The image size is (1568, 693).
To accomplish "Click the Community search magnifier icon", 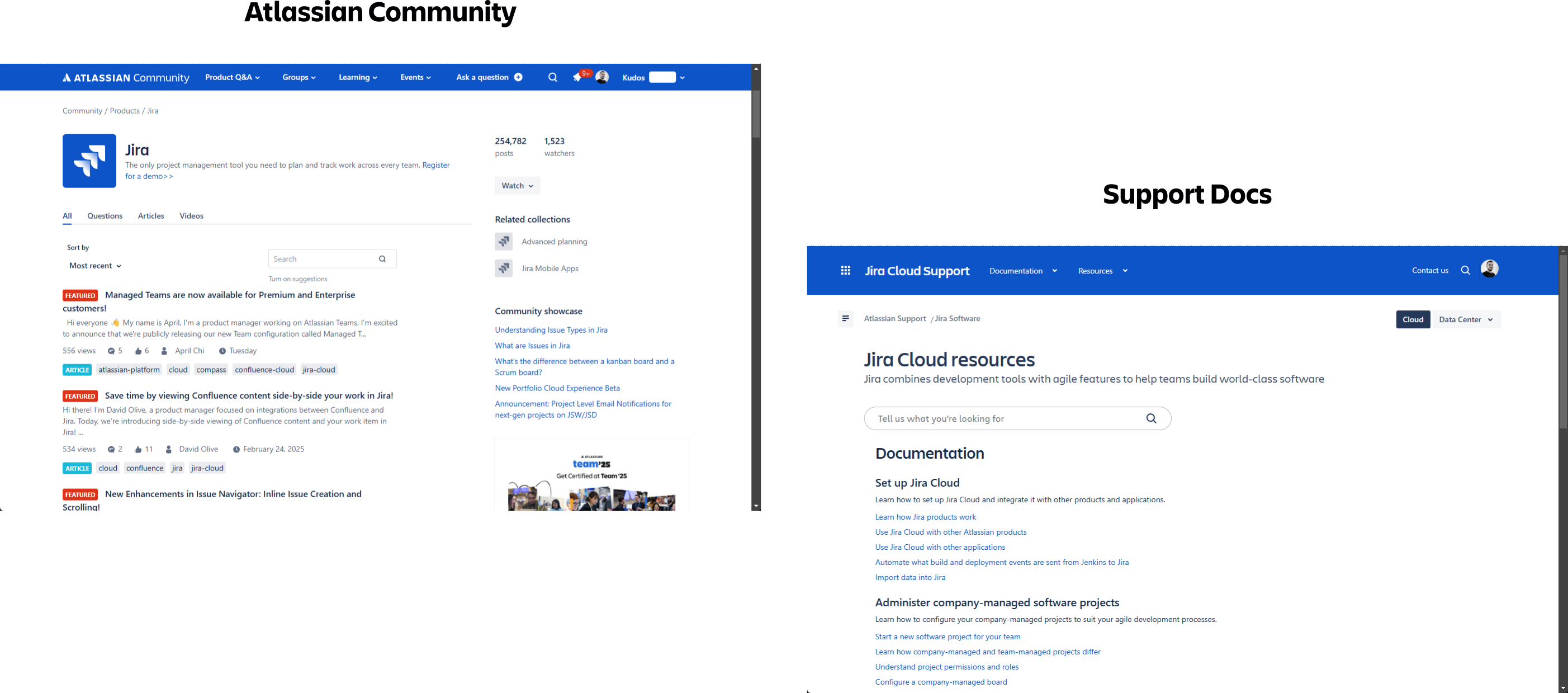I will point(552,77).
